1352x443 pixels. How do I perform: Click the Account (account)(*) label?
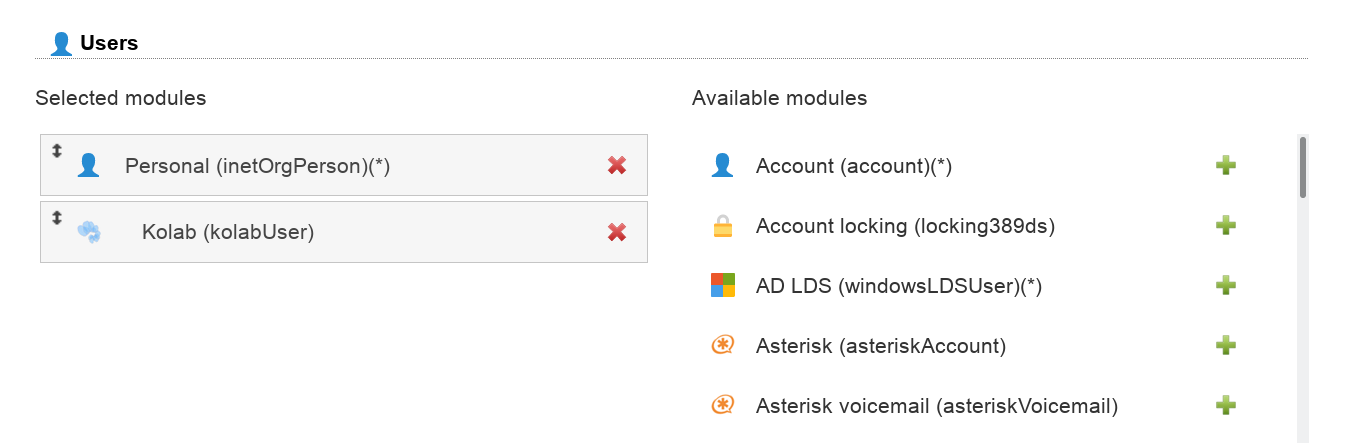[x=853, y=166]
